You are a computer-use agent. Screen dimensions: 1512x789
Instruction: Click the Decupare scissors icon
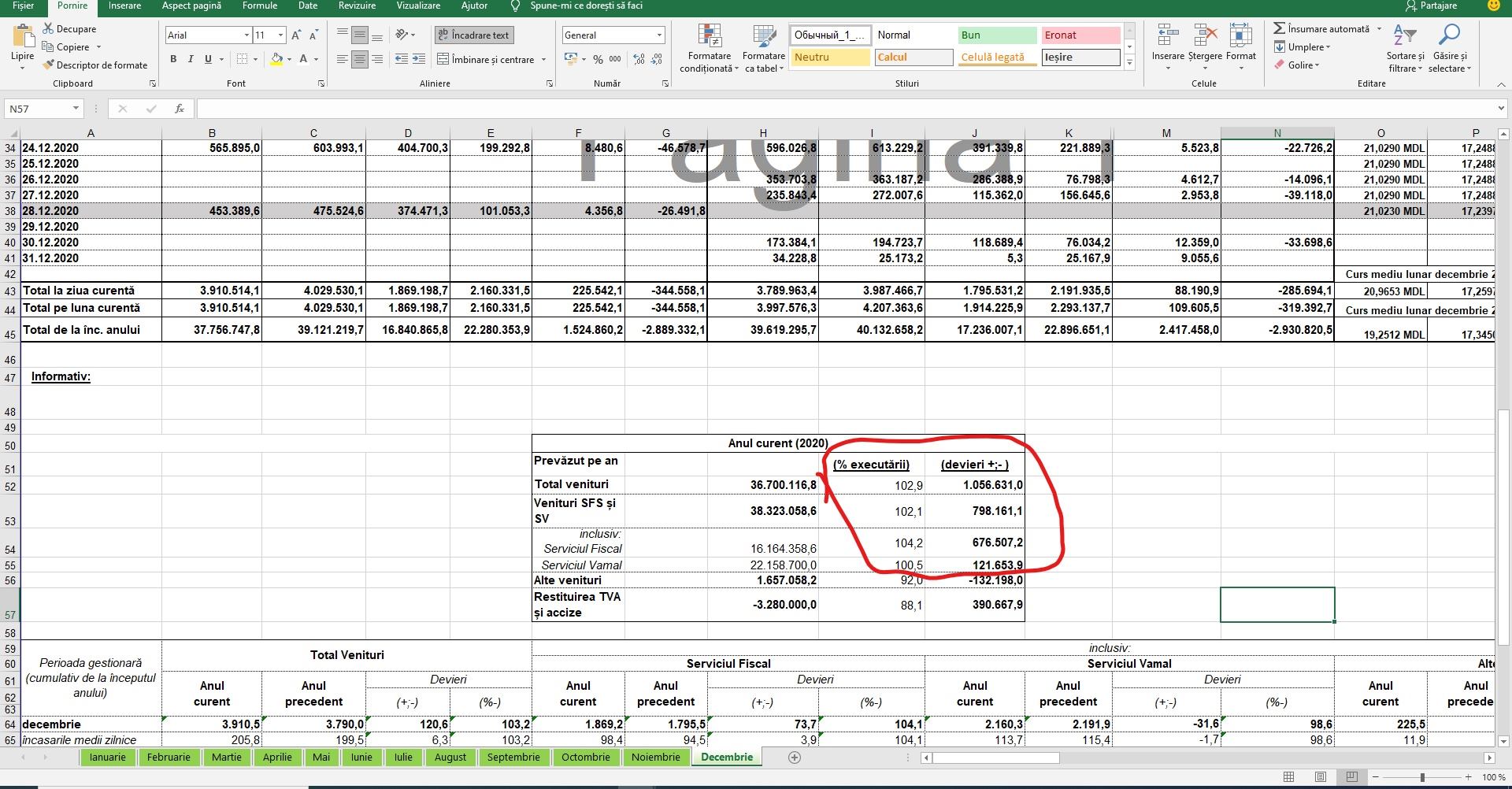[x=49, y=29]
